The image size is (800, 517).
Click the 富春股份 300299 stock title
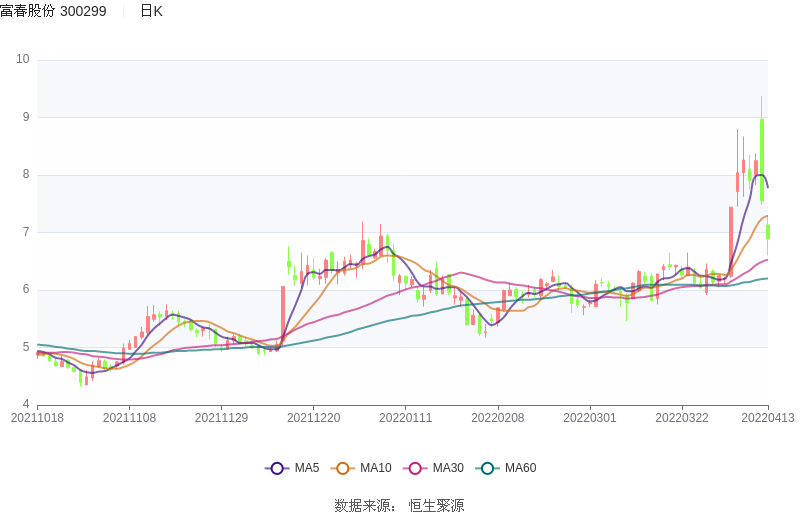click(53, 11)
